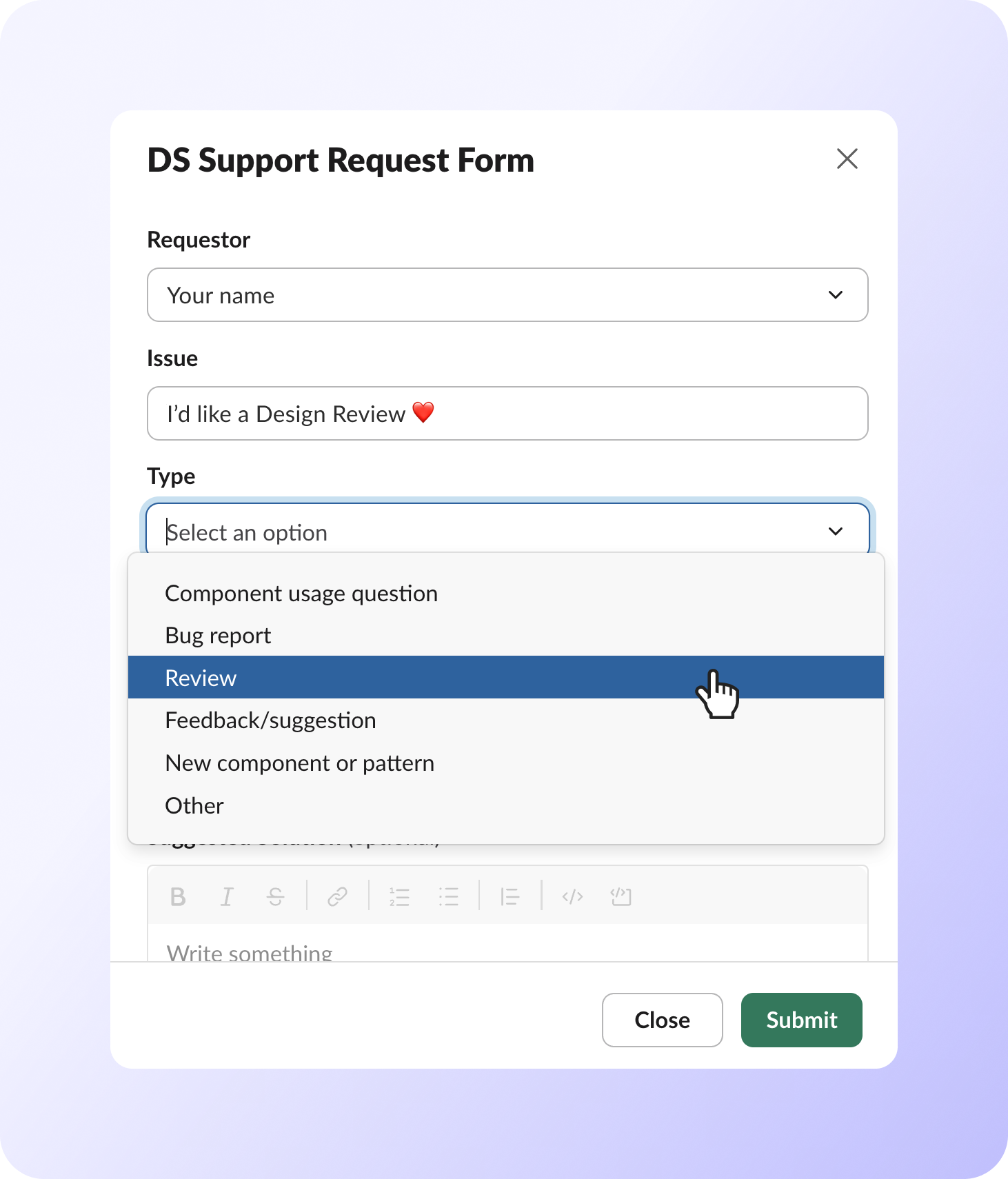Viewport: 1008px width, 1179px height.
Task: Click the Close button
Action: pos(661,1020)
